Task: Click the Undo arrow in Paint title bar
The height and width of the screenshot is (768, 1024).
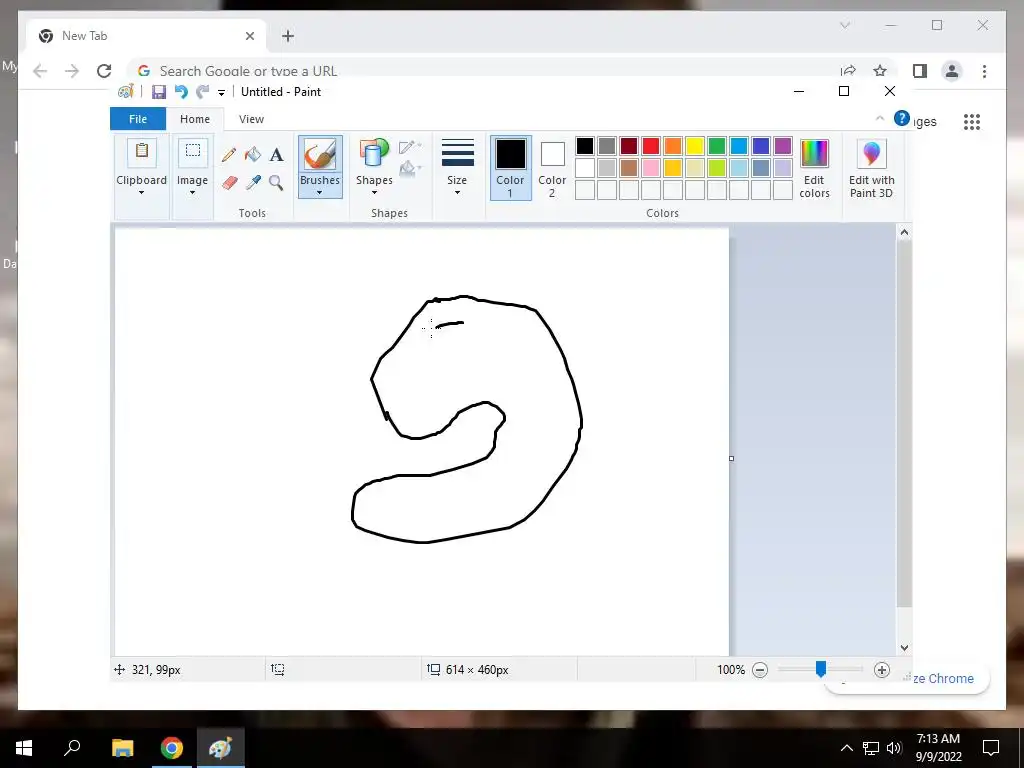Action: 181,92
